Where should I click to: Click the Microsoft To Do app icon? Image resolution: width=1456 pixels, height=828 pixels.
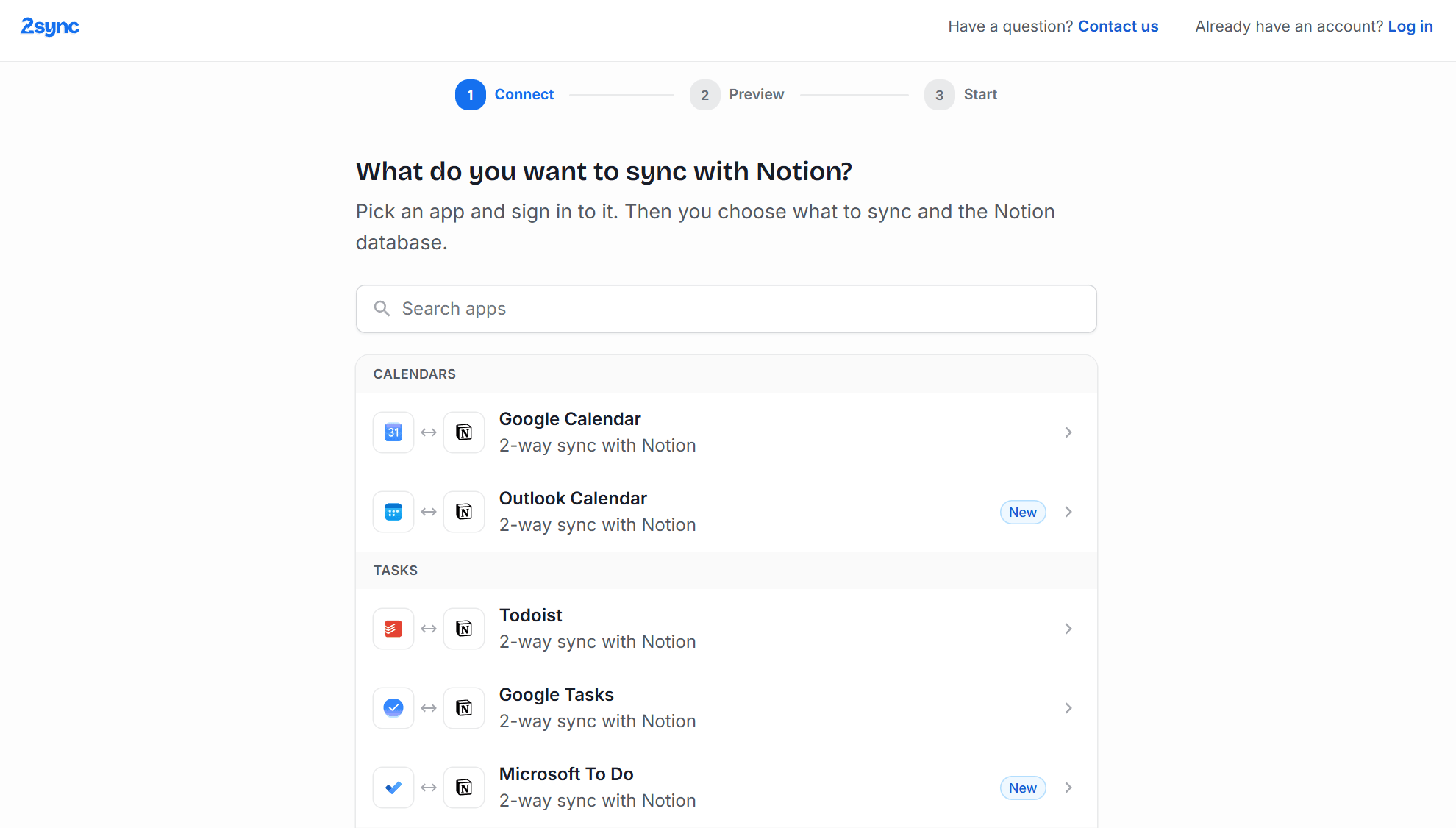(393, 788)
